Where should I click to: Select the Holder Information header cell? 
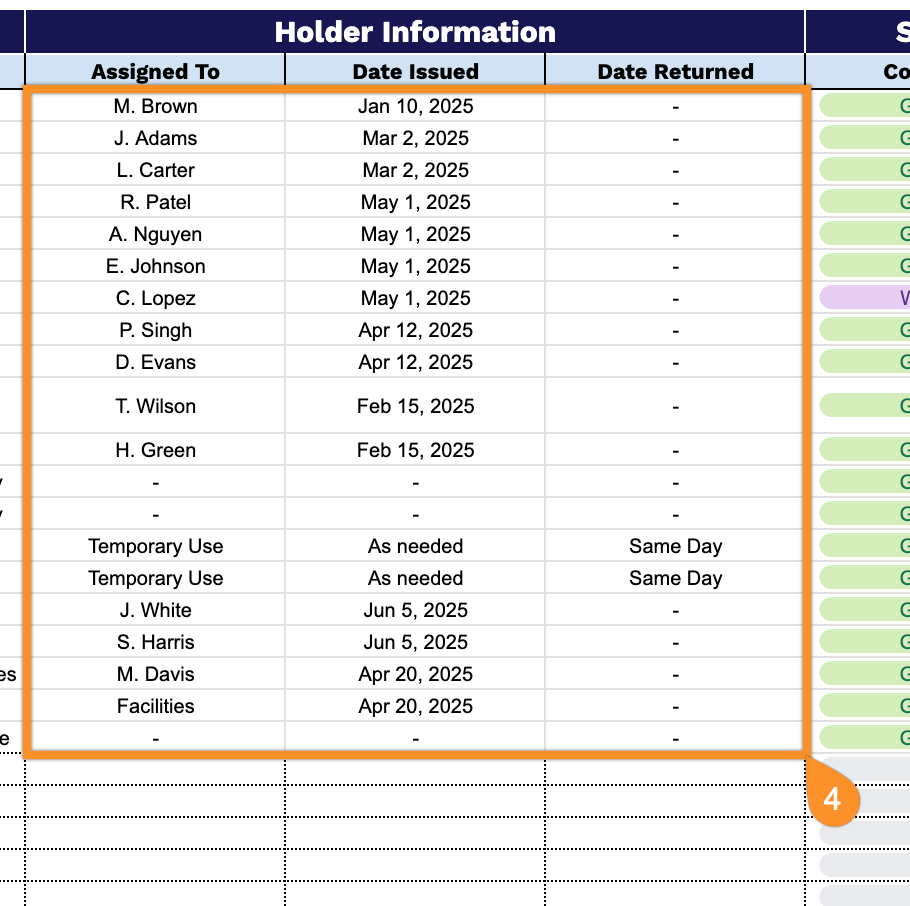point(415,32)
